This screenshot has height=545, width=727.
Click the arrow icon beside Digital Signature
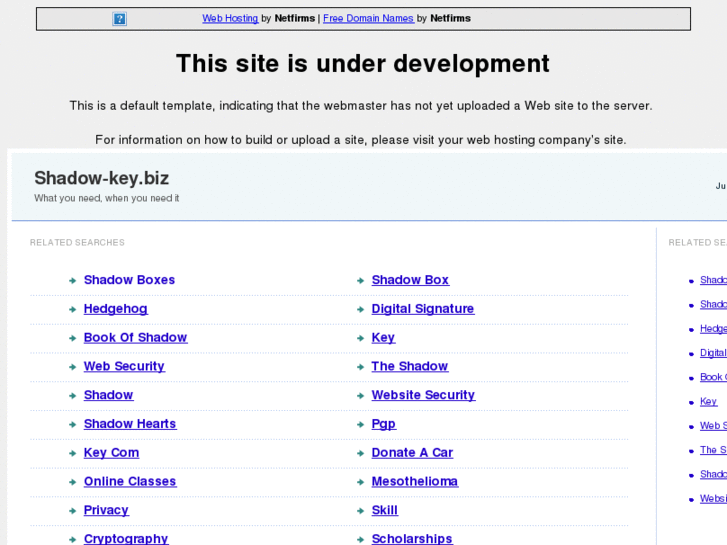[x=360, y=309]
